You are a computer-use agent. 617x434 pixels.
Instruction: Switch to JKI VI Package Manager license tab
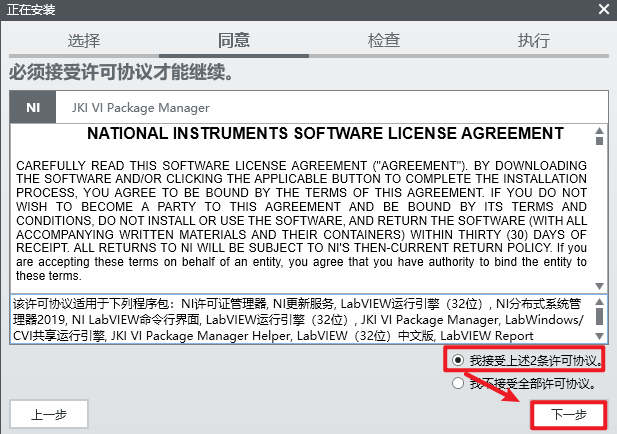point(140,107)
